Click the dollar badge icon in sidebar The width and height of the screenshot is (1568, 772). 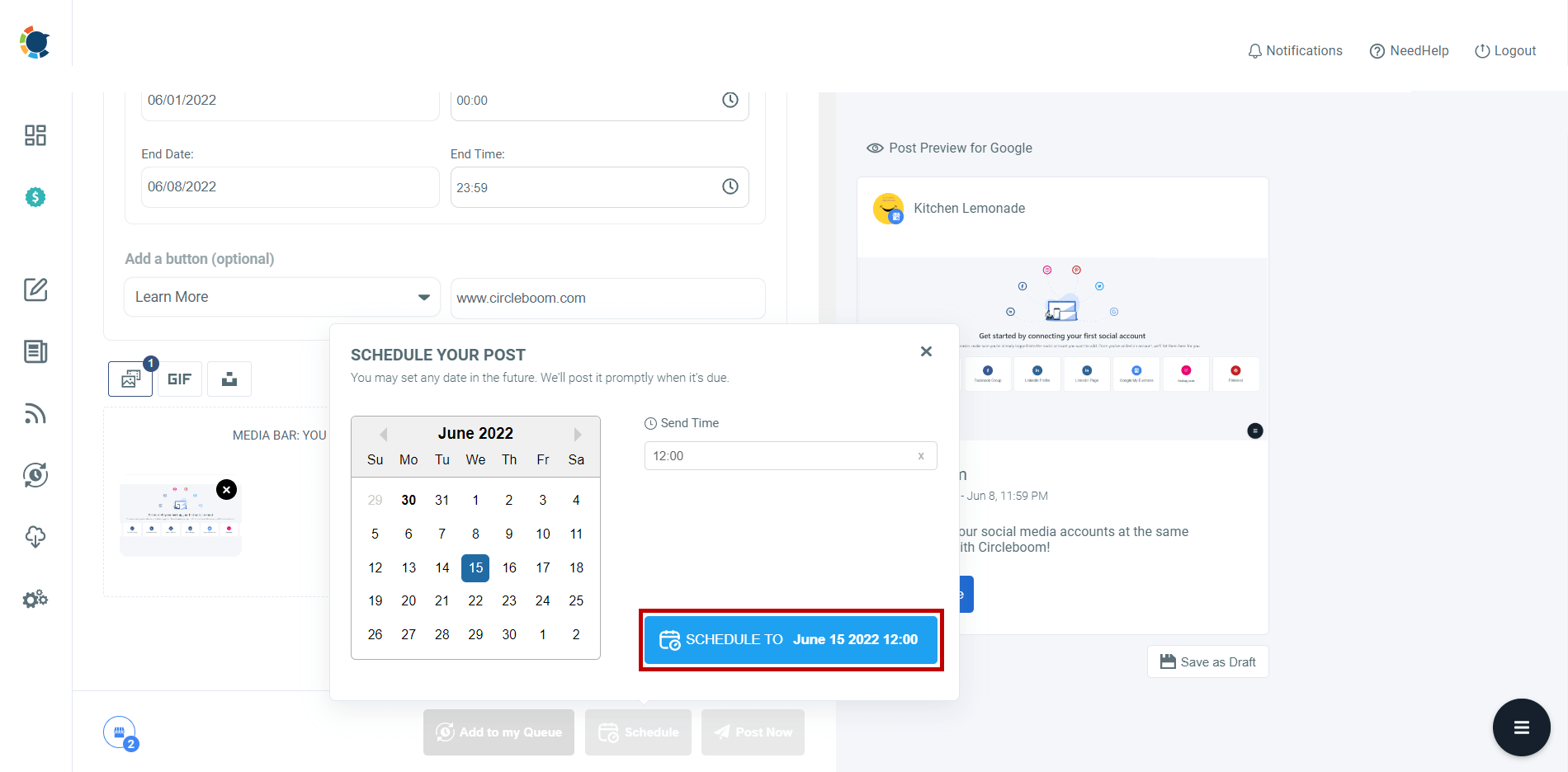point(35,197)
